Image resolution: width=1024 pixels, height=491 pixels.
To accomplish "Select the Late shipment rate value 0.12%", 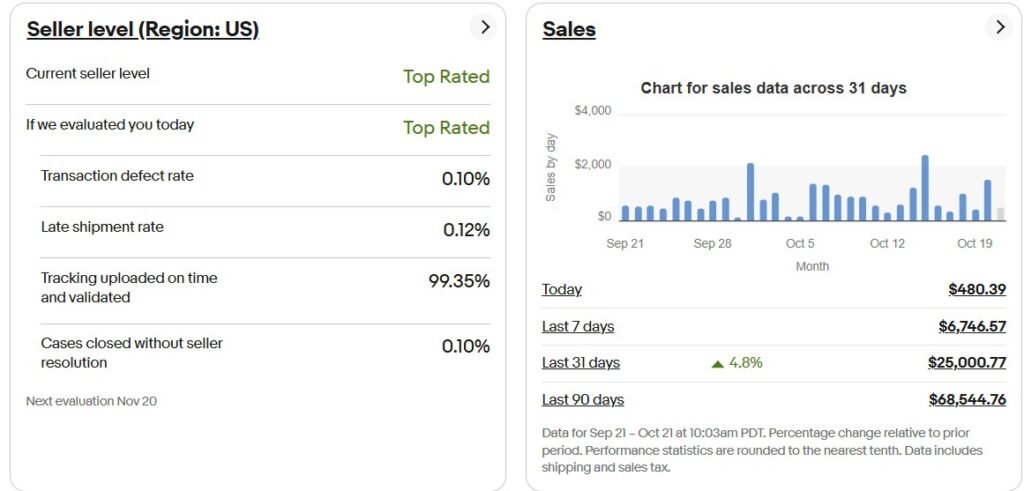I will click(x=466, y=230).
